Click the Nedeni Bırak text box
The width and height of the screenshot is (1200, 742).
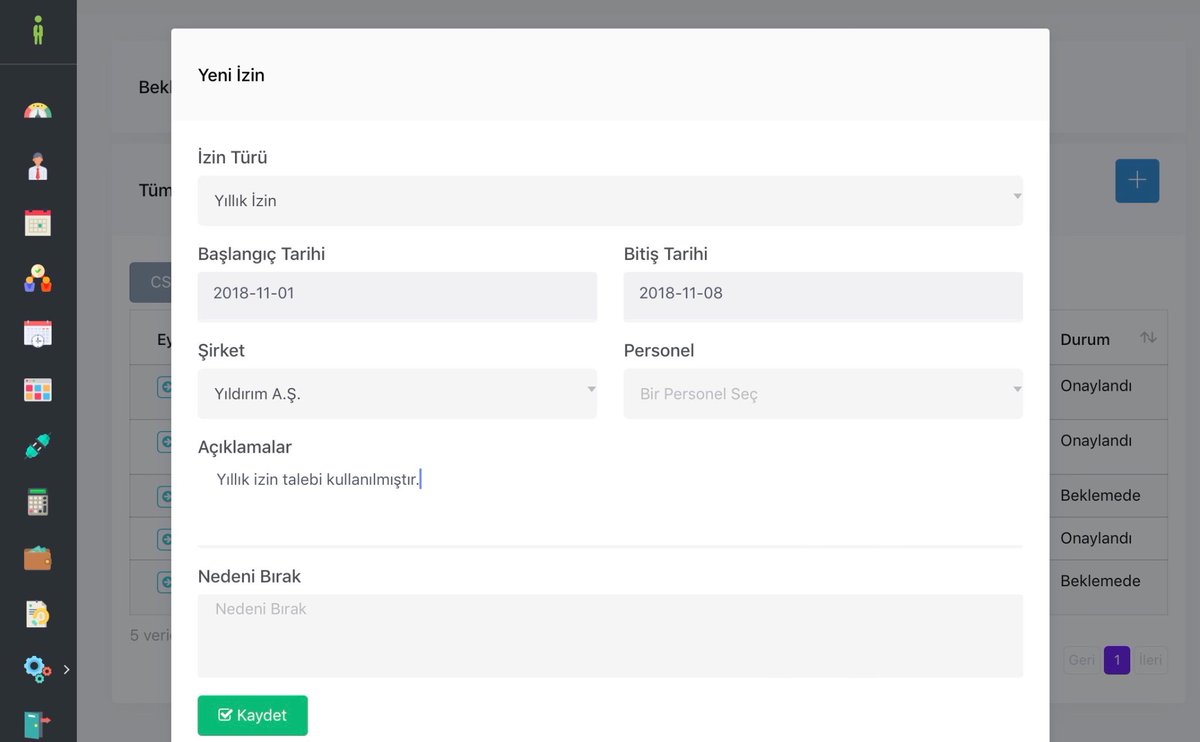pyautogui.click(x=610, y=636)
